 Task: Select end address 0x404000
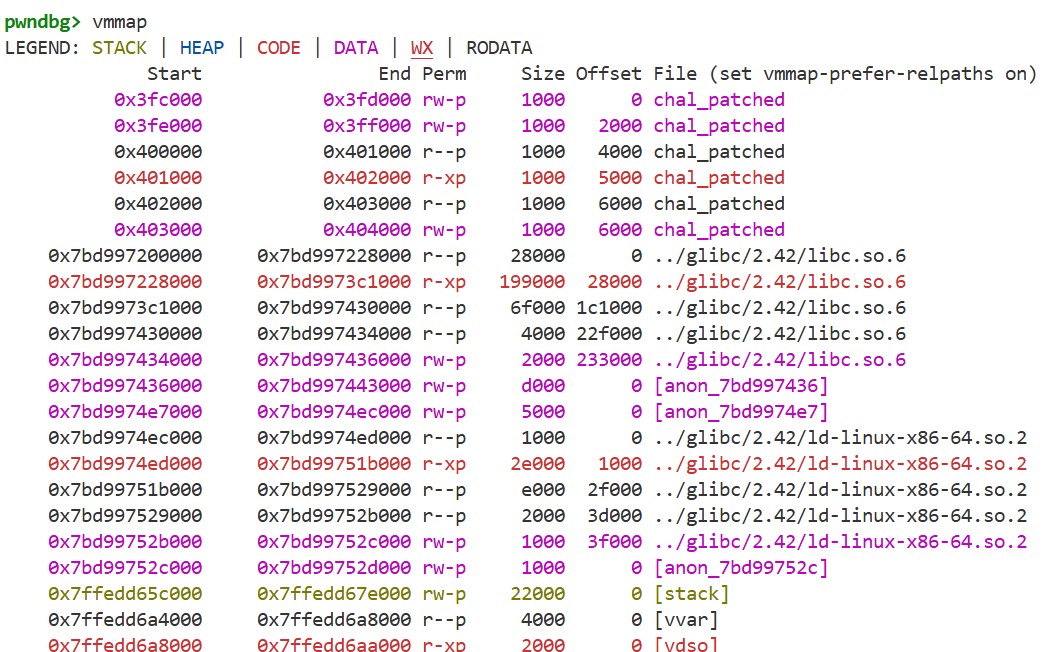tap(367, 230)
